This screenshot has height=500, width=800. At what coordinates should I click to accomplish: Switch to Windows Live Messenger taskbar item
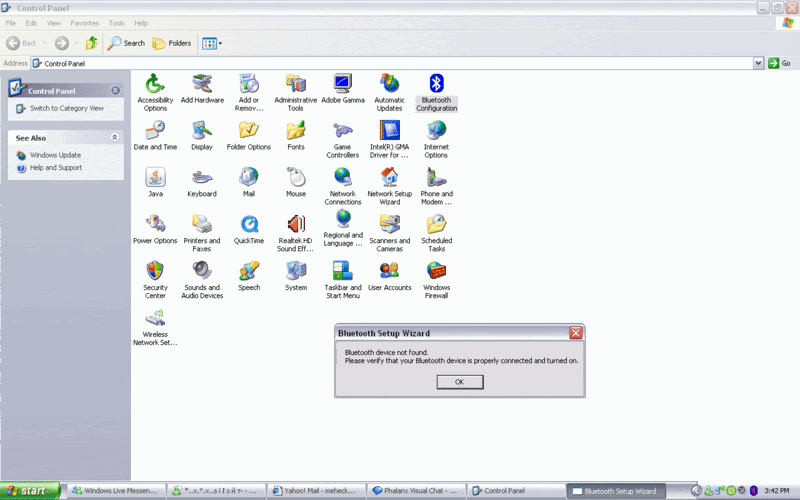(x=117, y=491)
